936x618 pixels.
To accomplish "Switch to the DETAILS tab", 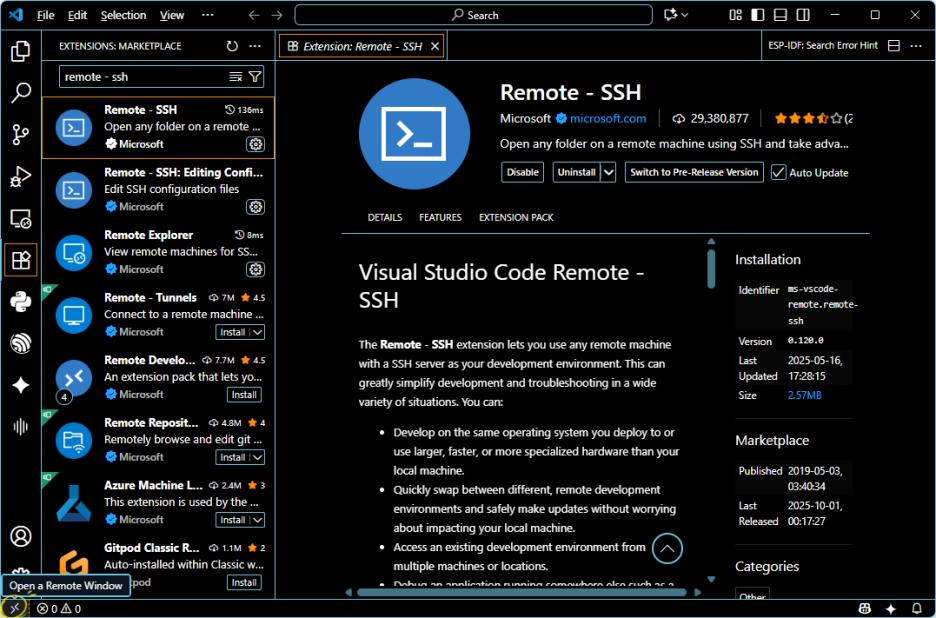I will pyautogui.click(x=385, y=217).
